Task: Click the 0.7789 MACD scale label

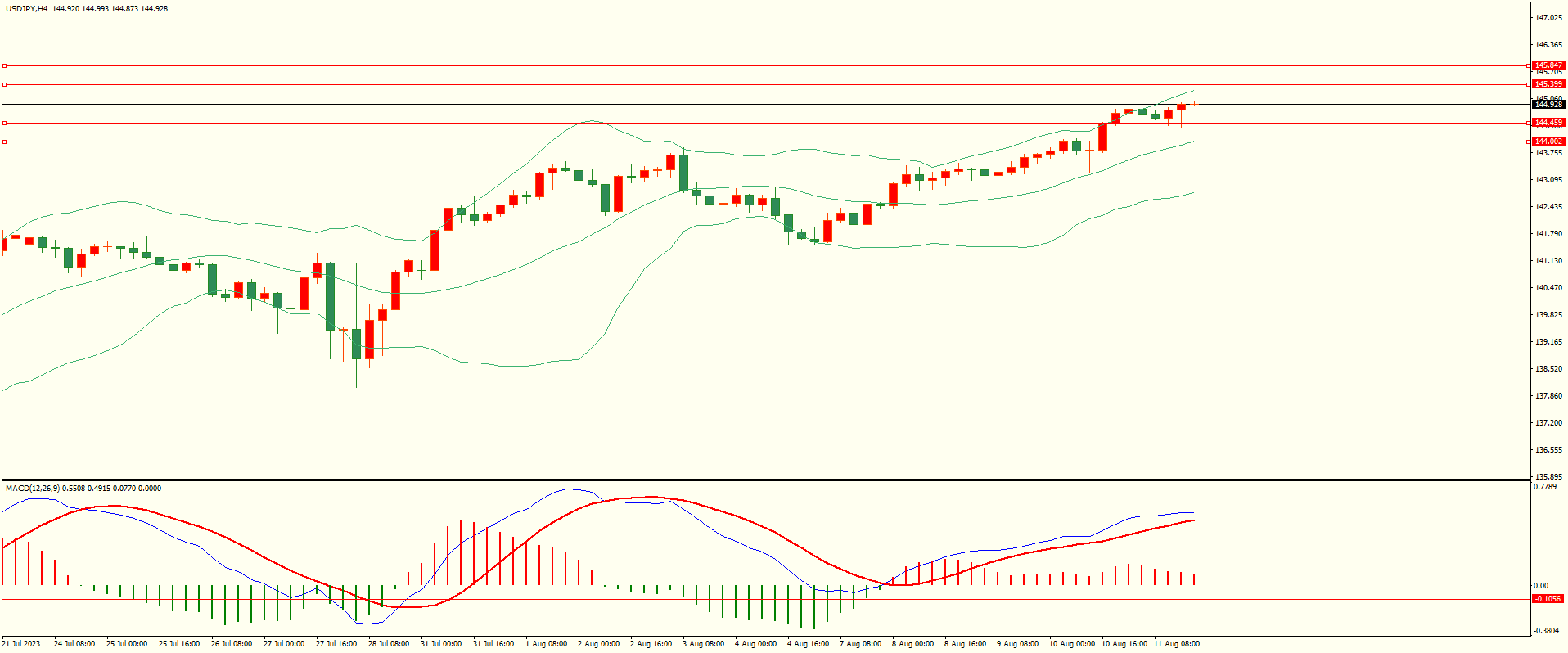Action: tap(1545, 487)
